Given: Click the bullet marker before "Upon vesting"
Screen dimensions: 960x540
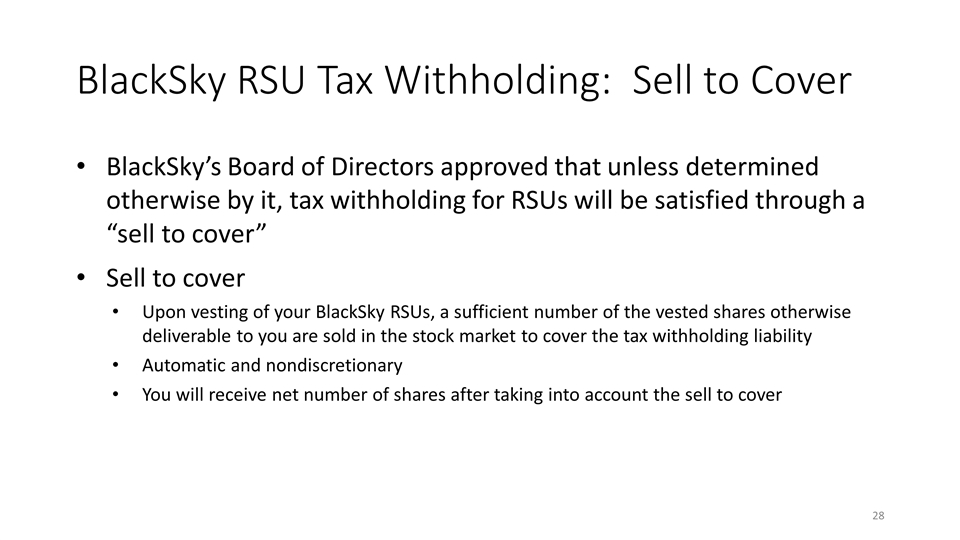Looking at the screenshot, I should click(x=117, y=313).
